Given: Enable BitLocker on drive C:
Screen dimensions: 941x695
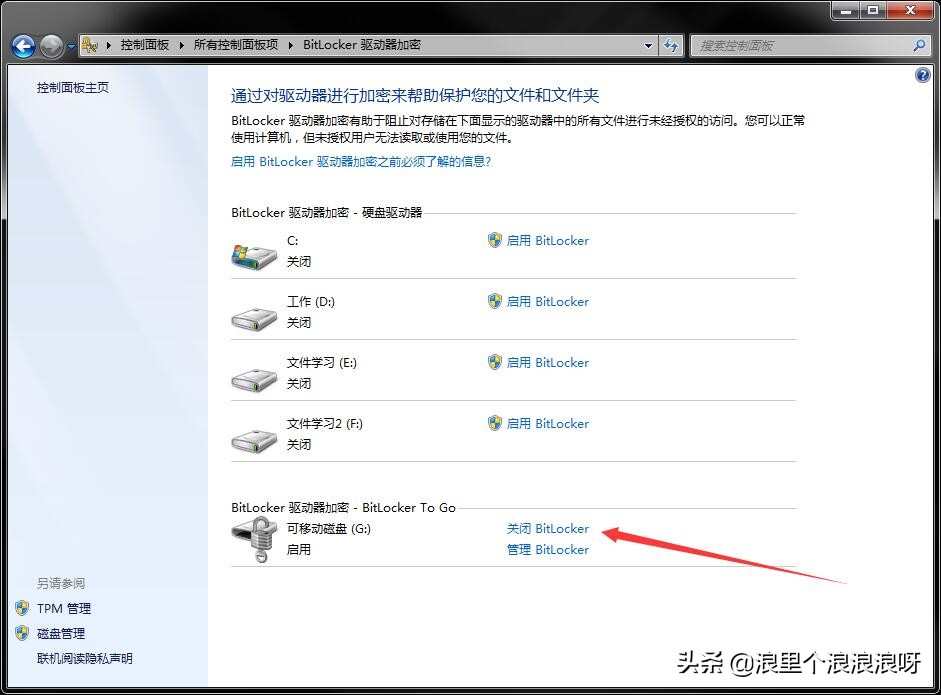Looking at the screenshot, I should pos(548,240).
